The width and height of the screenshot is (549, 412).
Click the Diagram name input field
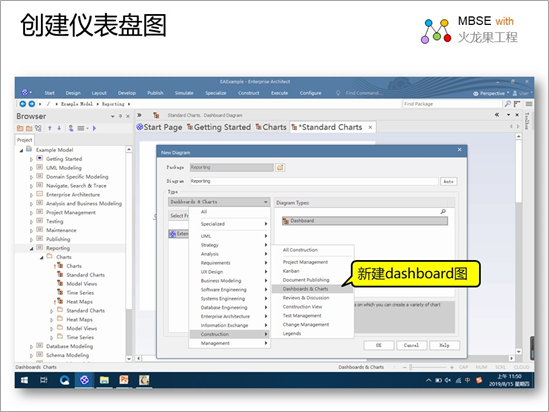pos(314,181)
